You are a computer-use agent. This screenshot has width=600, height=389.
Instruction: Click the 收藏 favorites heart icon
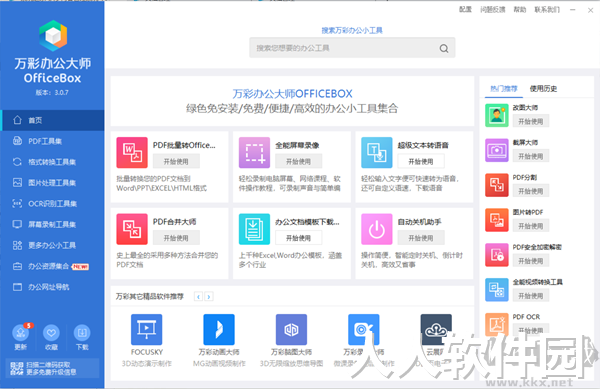pyautogui.click(x=51, y=333)
